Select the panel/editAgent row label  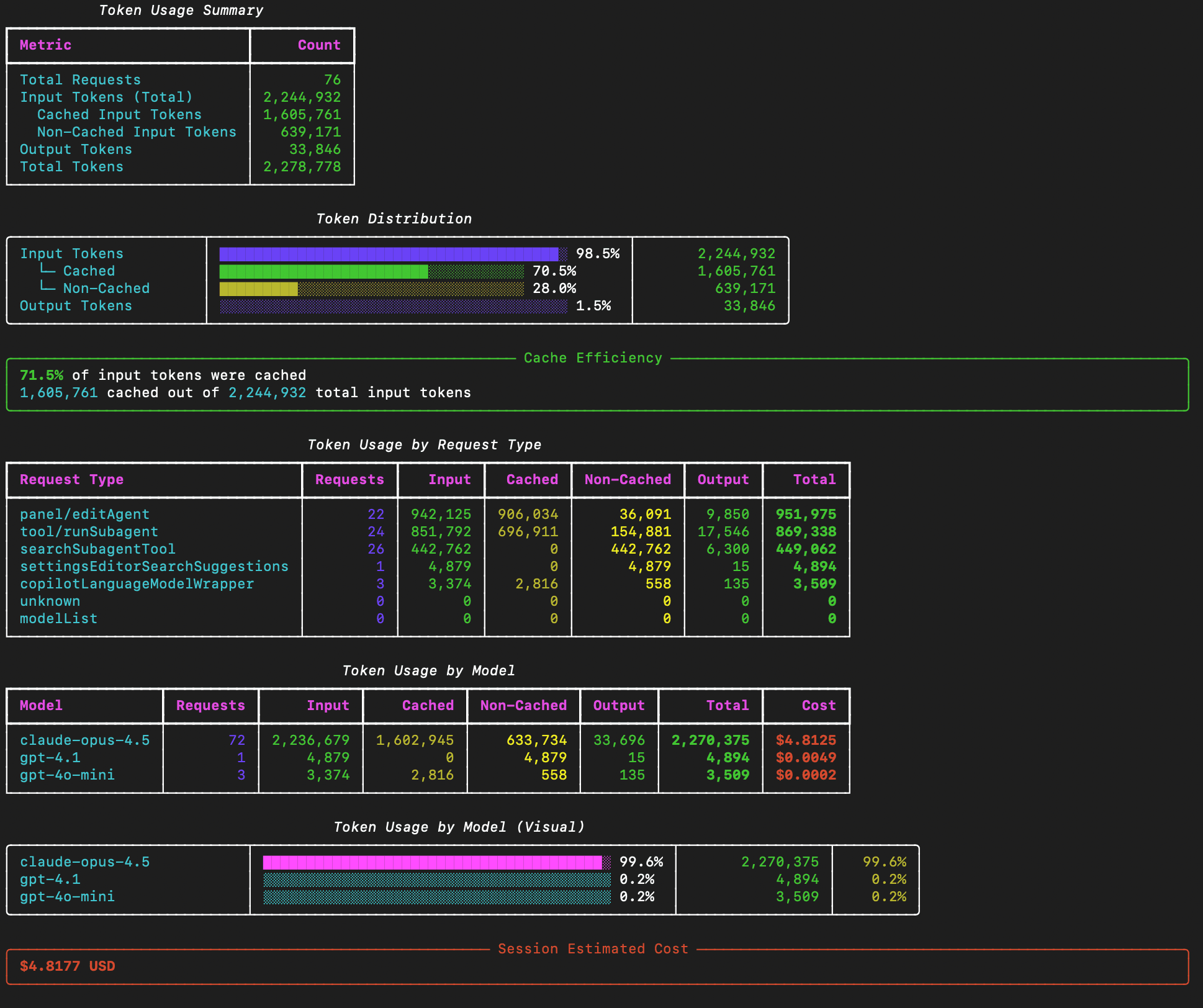point(84,515)
